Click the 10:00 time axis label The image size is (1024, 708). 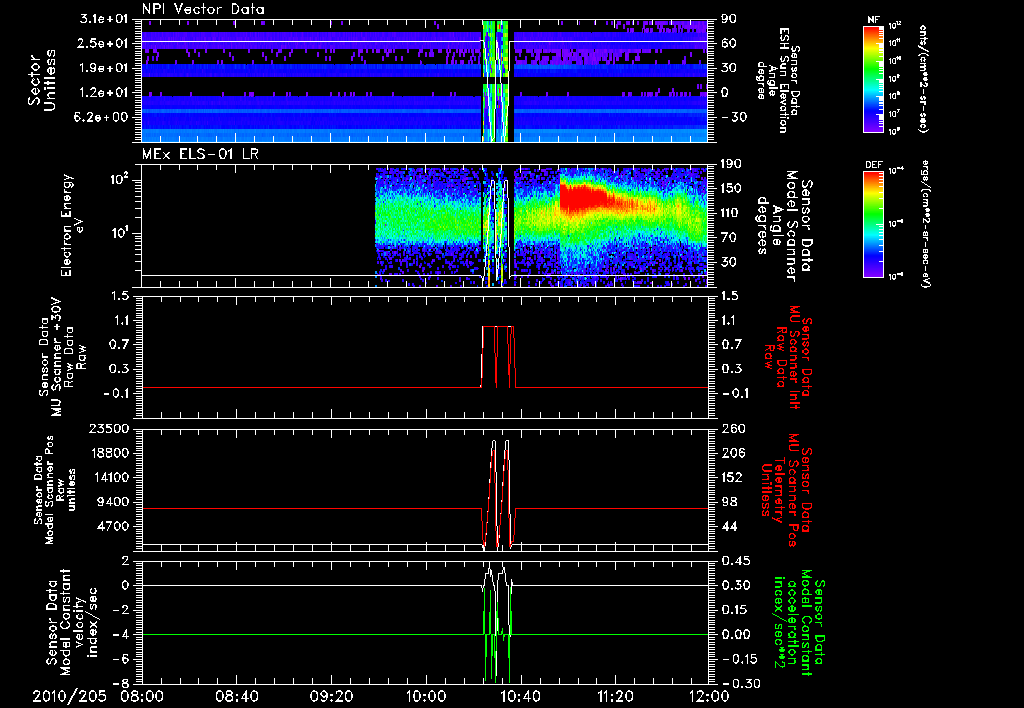point(426,697)
